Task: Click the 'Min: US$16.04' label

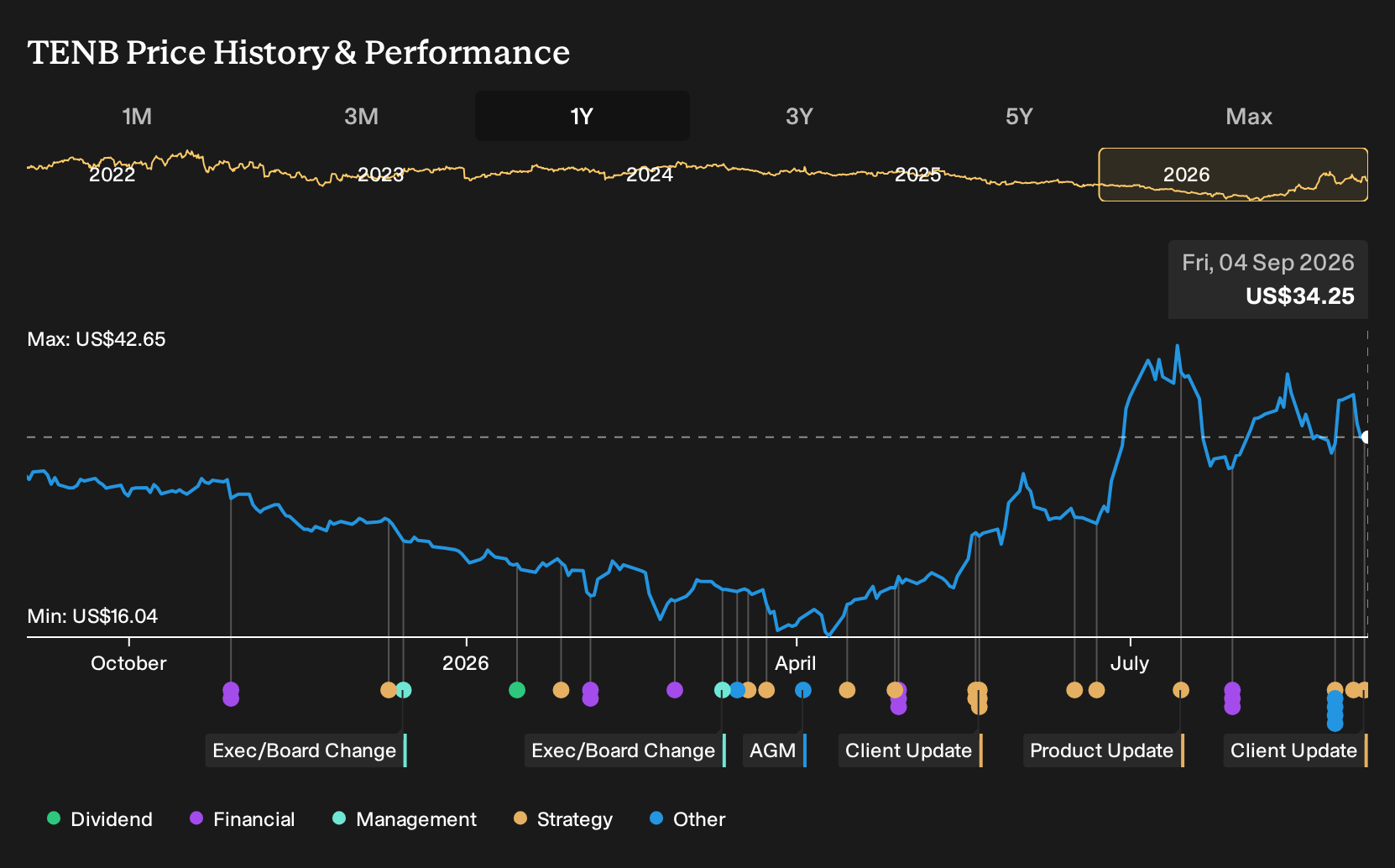Action: click(92, 616)
